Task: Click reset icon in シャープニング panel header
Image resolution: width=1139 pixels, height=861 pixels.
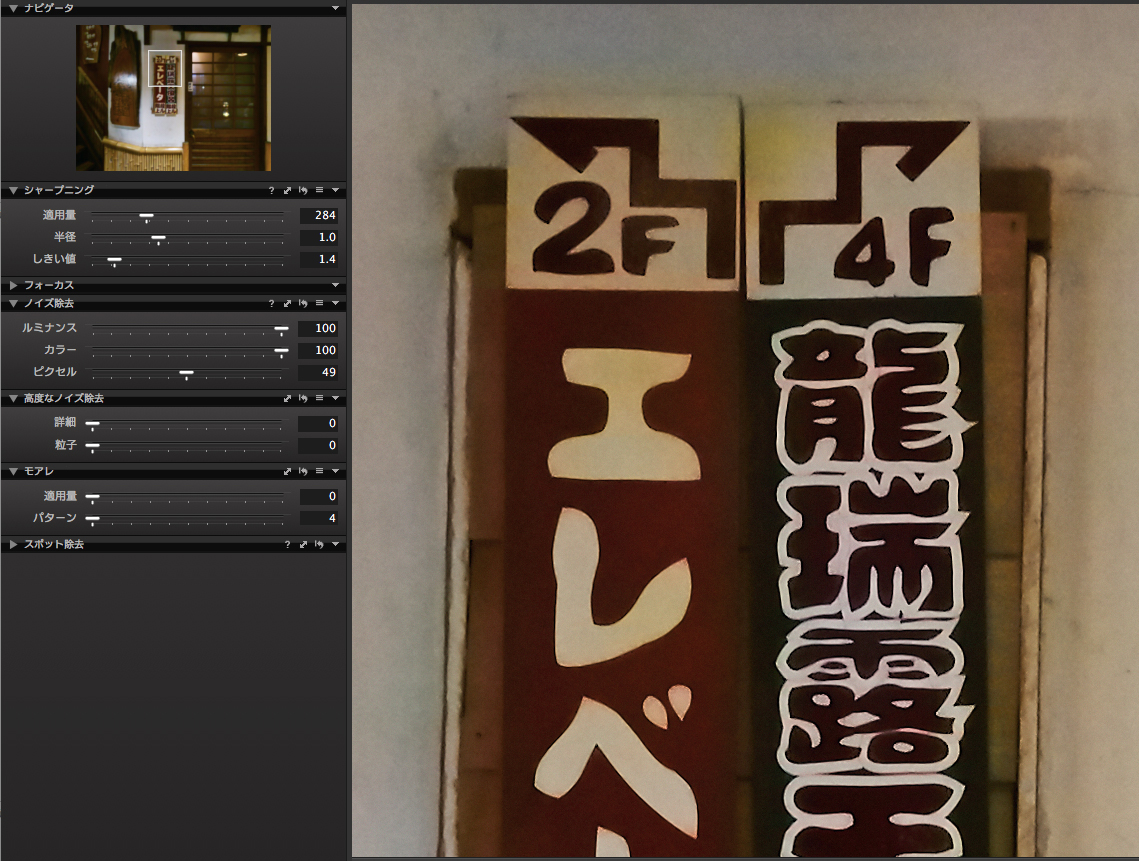Action: (303, 190)
